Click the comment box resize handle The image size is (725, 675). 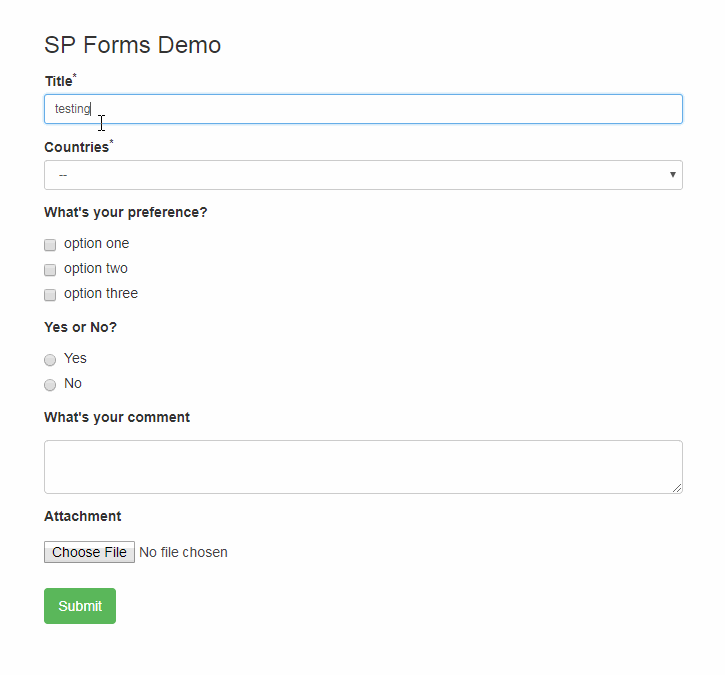677,488
